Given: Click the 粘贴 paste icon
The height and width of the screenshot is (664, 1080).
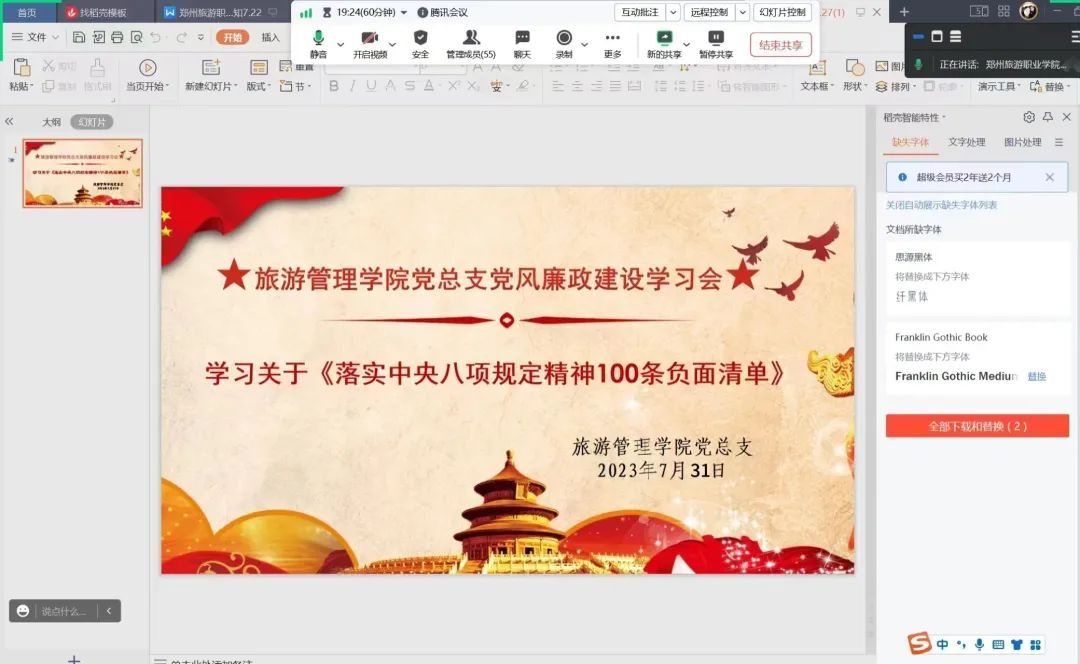Looking at the screenshot, I should (21, 68).
